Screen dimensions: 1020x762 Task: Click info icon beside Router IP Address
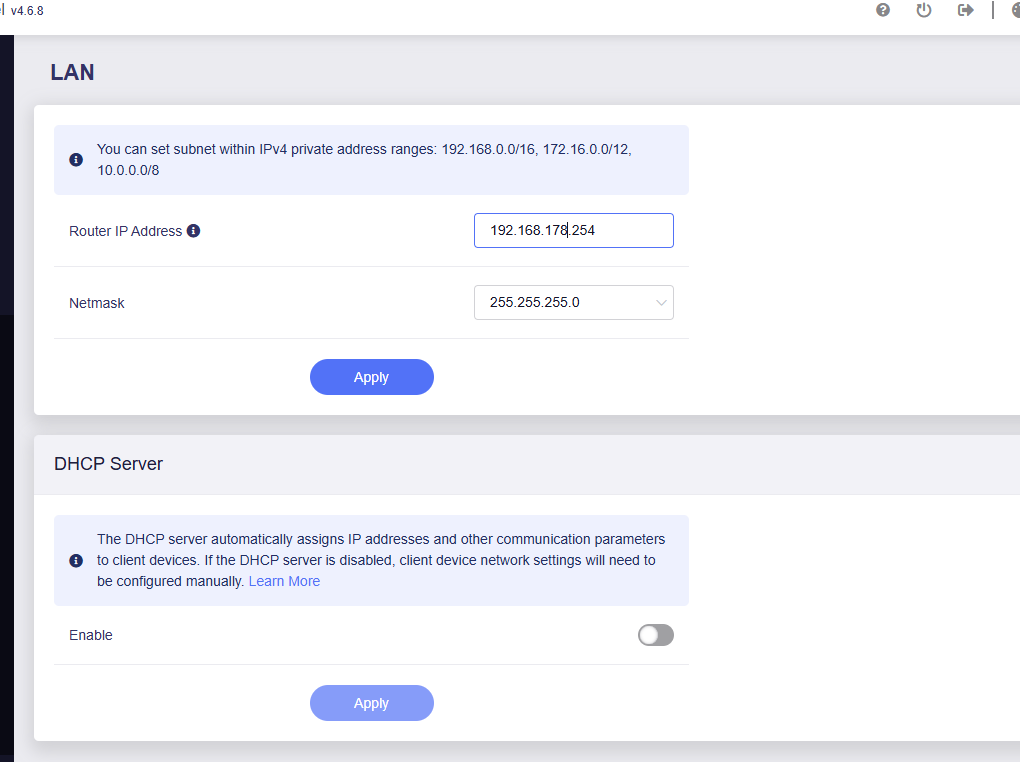point(194,230)
